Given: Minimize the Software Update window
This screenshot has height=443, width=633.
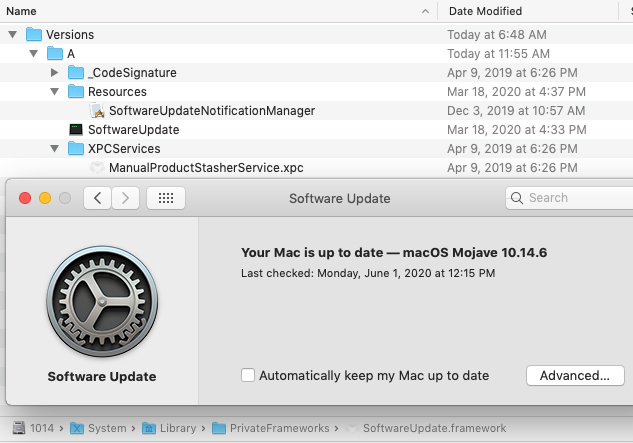Looking at the screenshot, I should pyautogui.click(x=45, y=198).
